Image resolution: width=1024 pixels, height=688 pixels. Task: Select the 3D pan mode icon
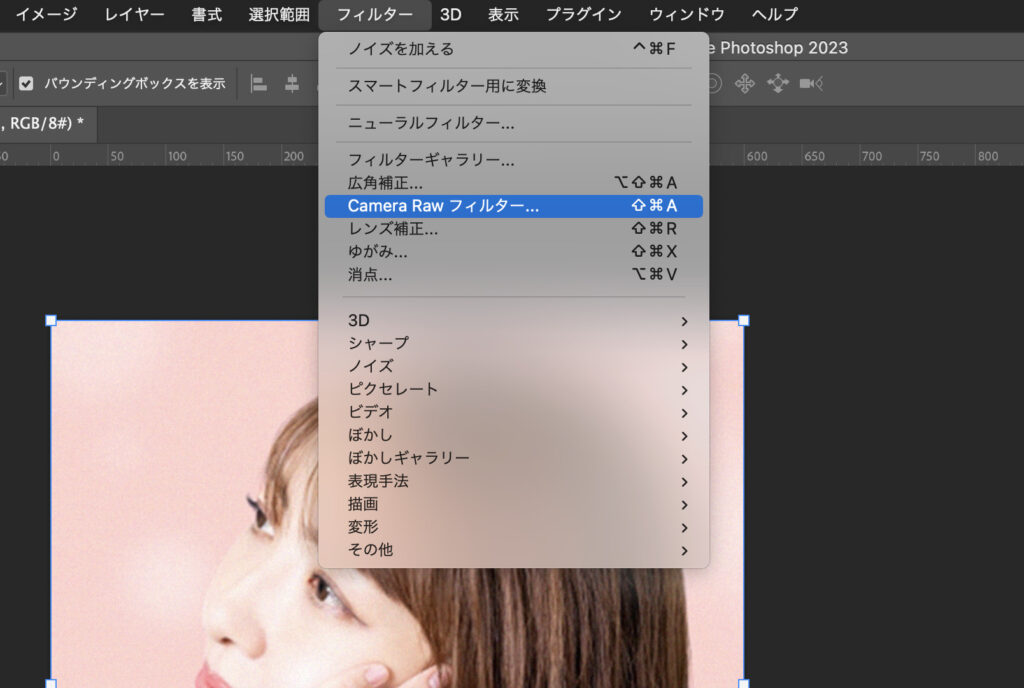(x=744, y=84)
